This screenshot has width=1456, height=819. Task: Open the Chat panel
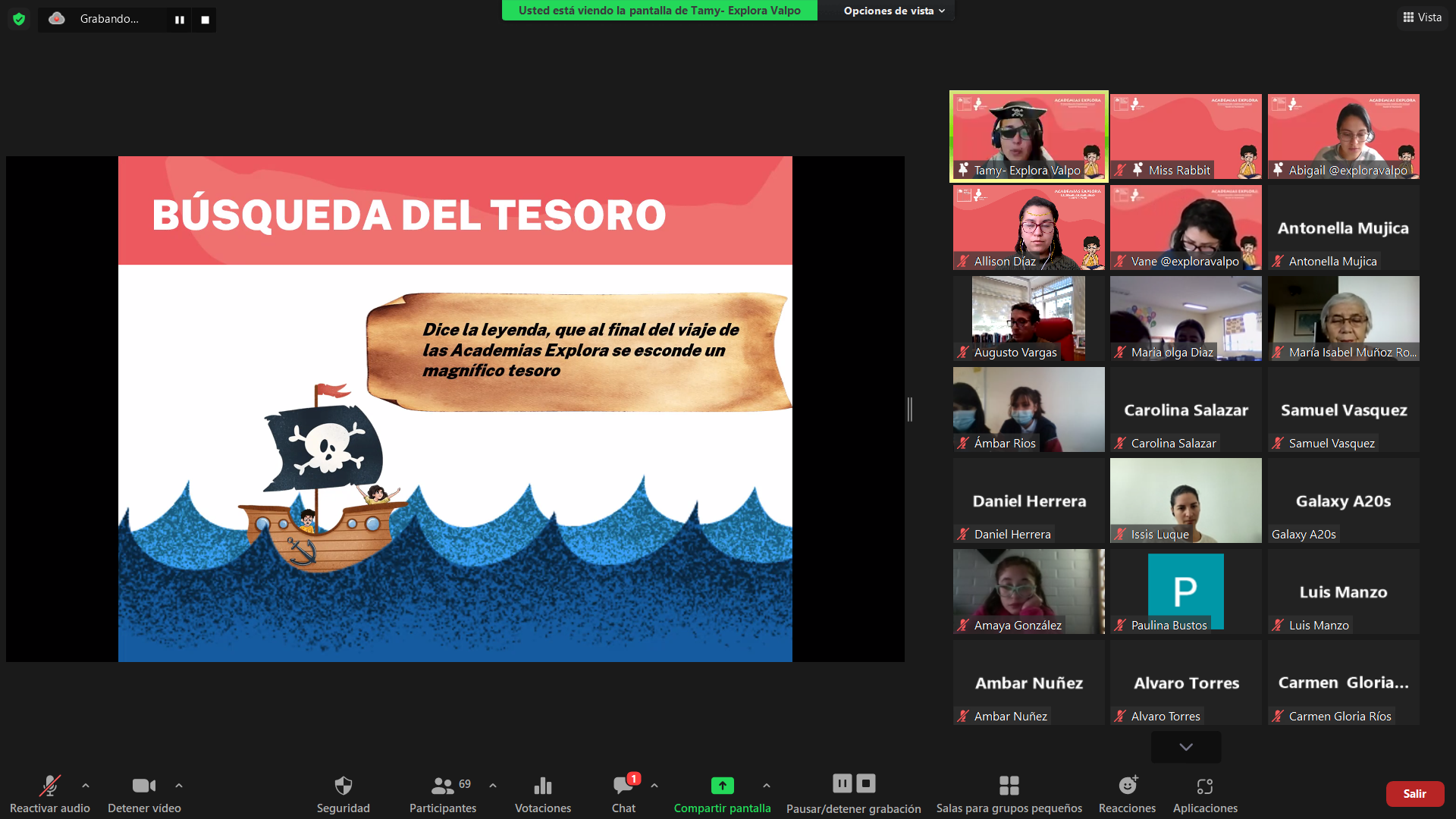point(623,786)
